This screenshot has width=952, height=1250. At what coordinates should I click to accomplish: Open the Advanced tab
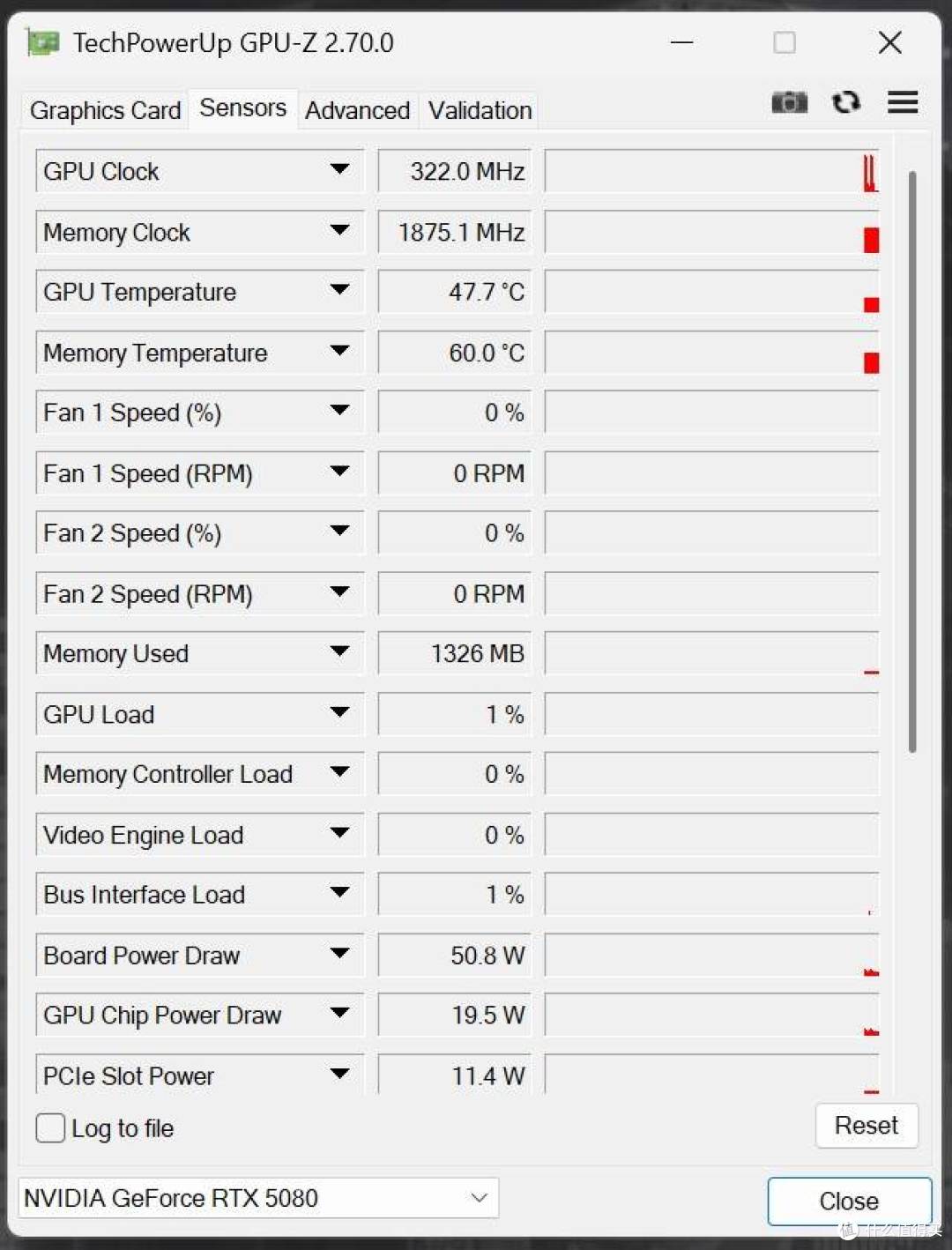[x=357, y=111]
